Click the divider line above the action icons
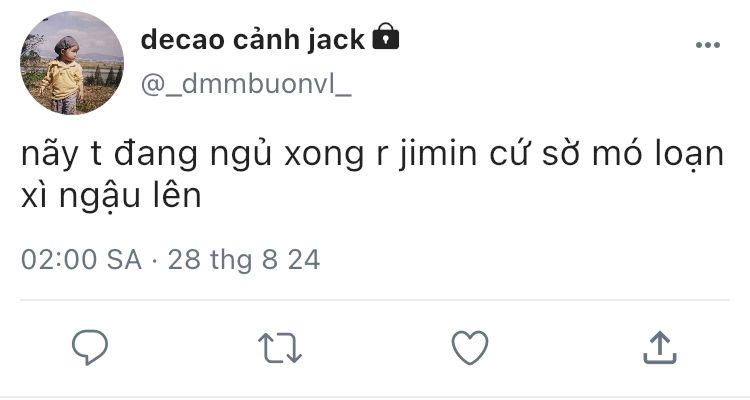Viewport: 750px width, 400px height. click(x=375, y=300)
